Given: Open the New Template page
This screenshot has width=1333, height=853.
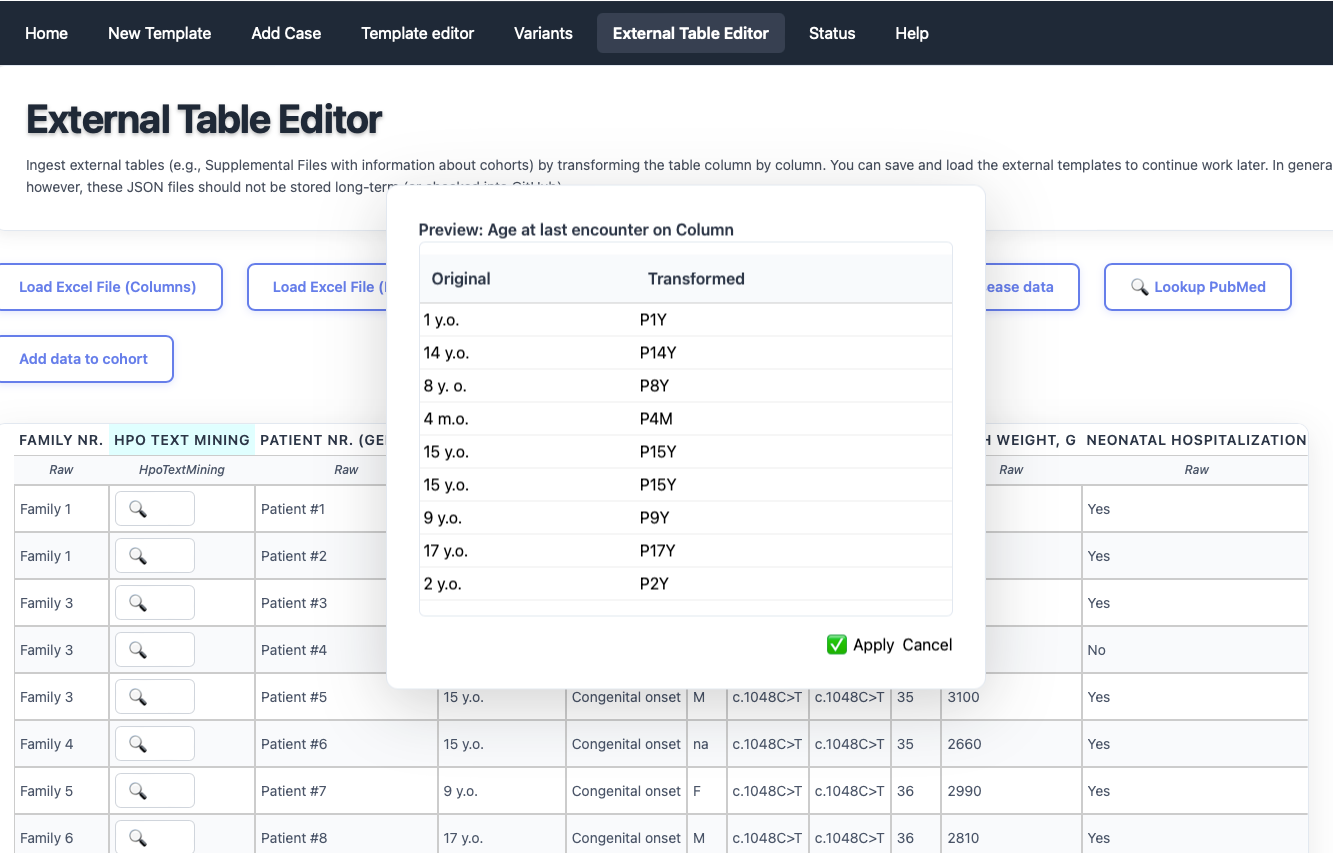Looking at the screenshot, I should click(159, 33).
